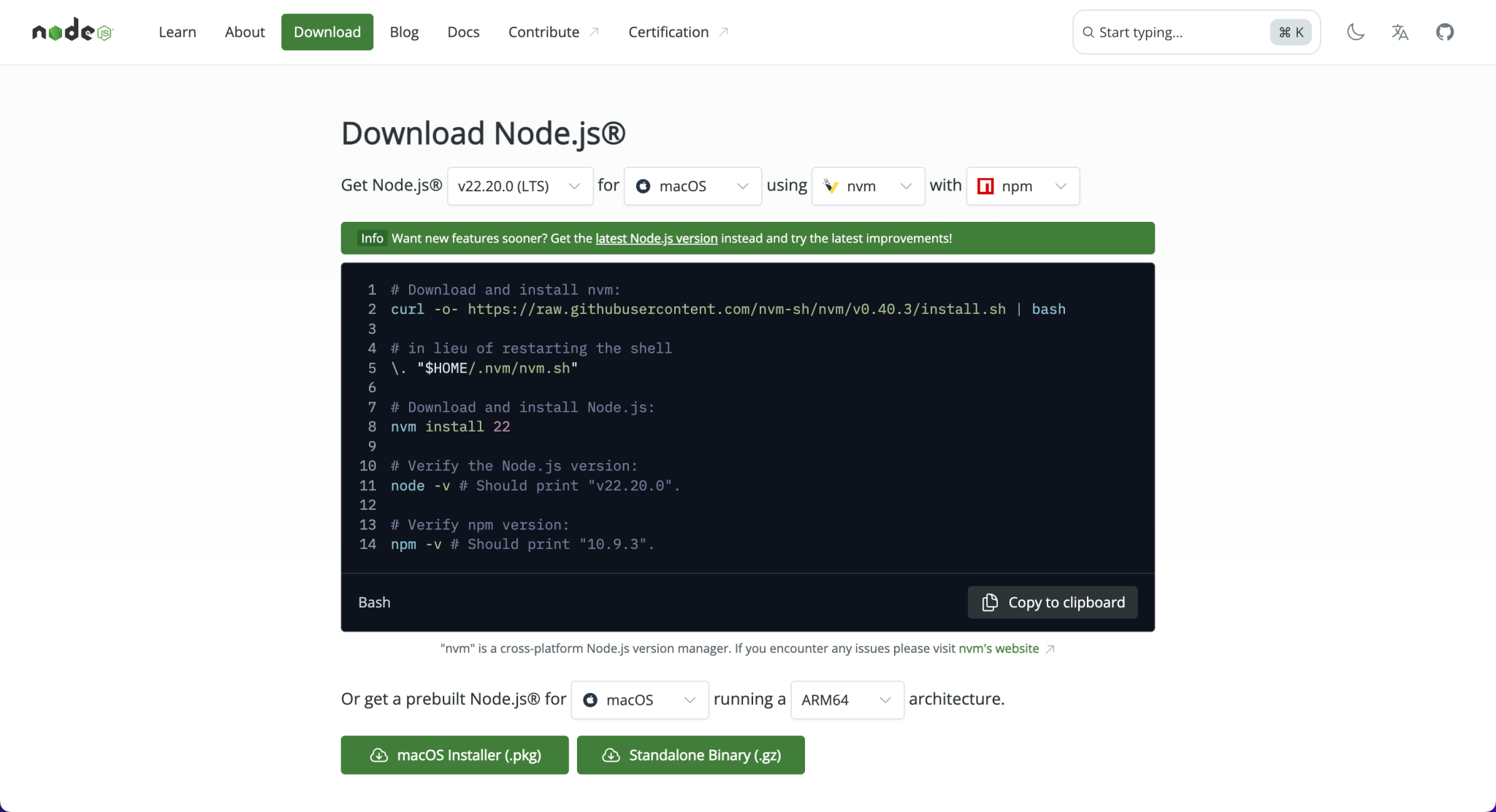Screen dimensions: 1496x812
Task: Go to the Blog menu item
Action: pyautogui.click(x=404, y=32)
